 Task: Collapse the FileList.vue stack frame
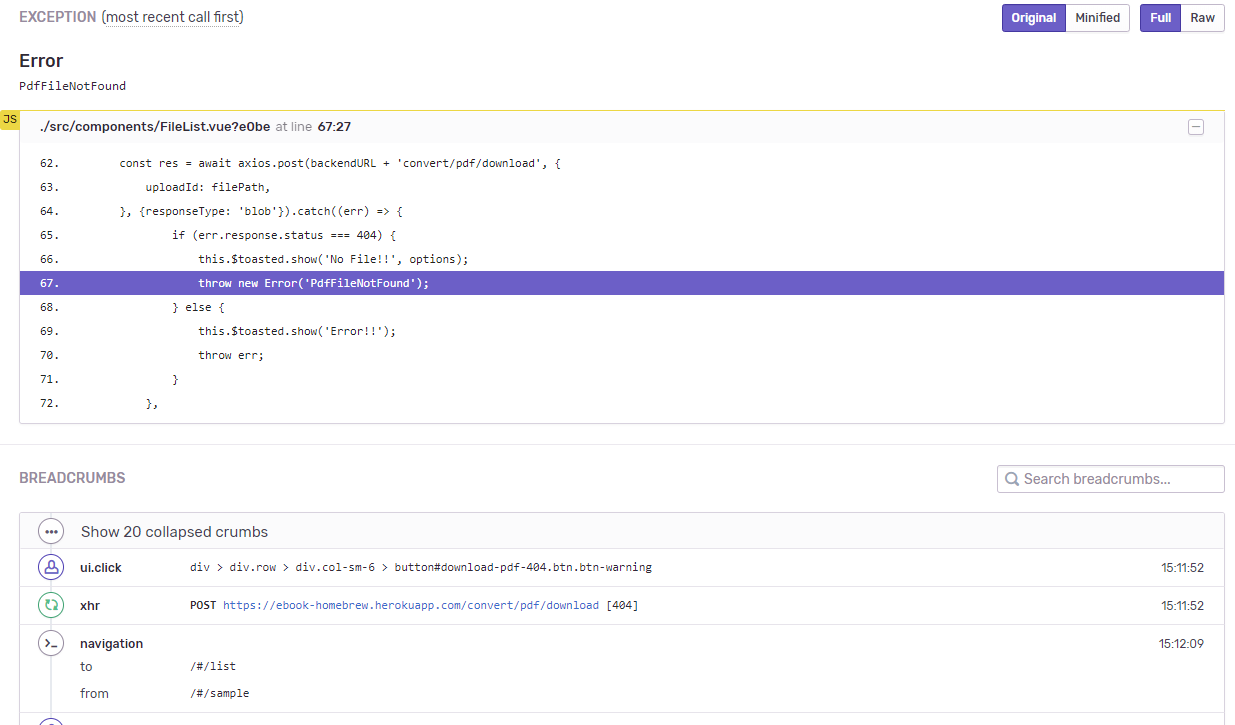point(1195,127)
